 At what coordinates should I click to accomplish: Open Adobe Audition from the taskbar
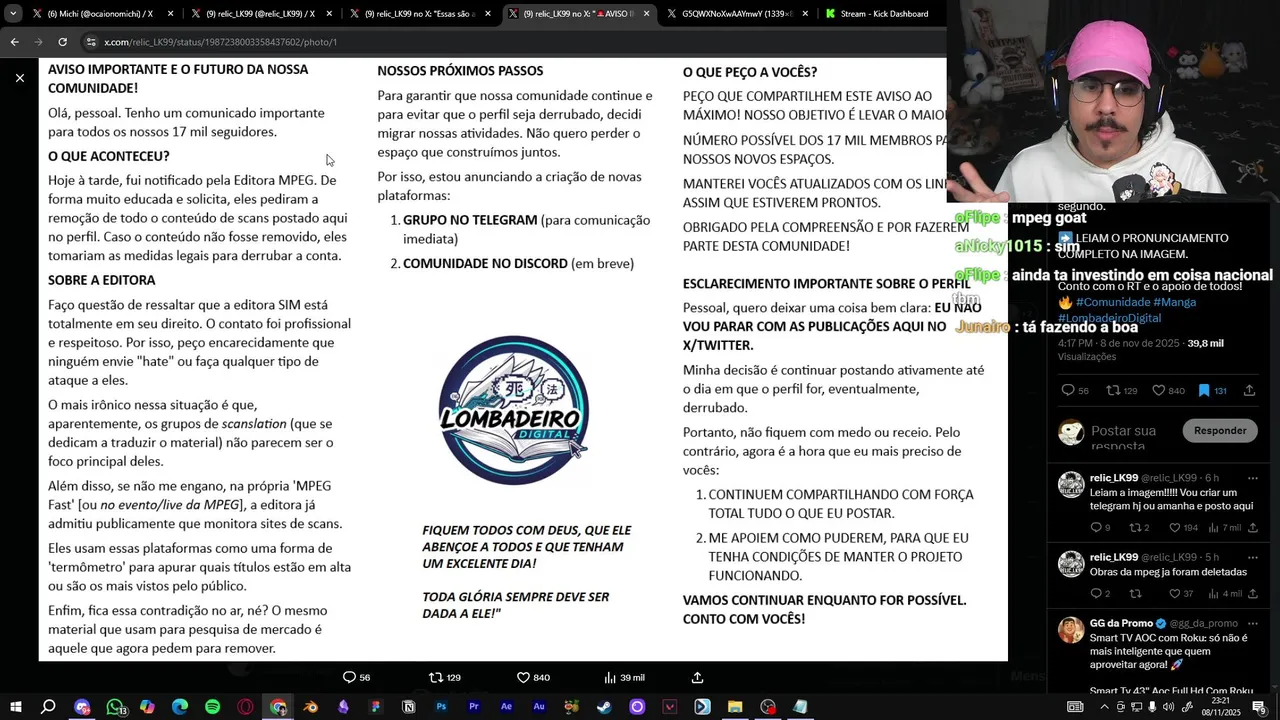pos(539,707)
